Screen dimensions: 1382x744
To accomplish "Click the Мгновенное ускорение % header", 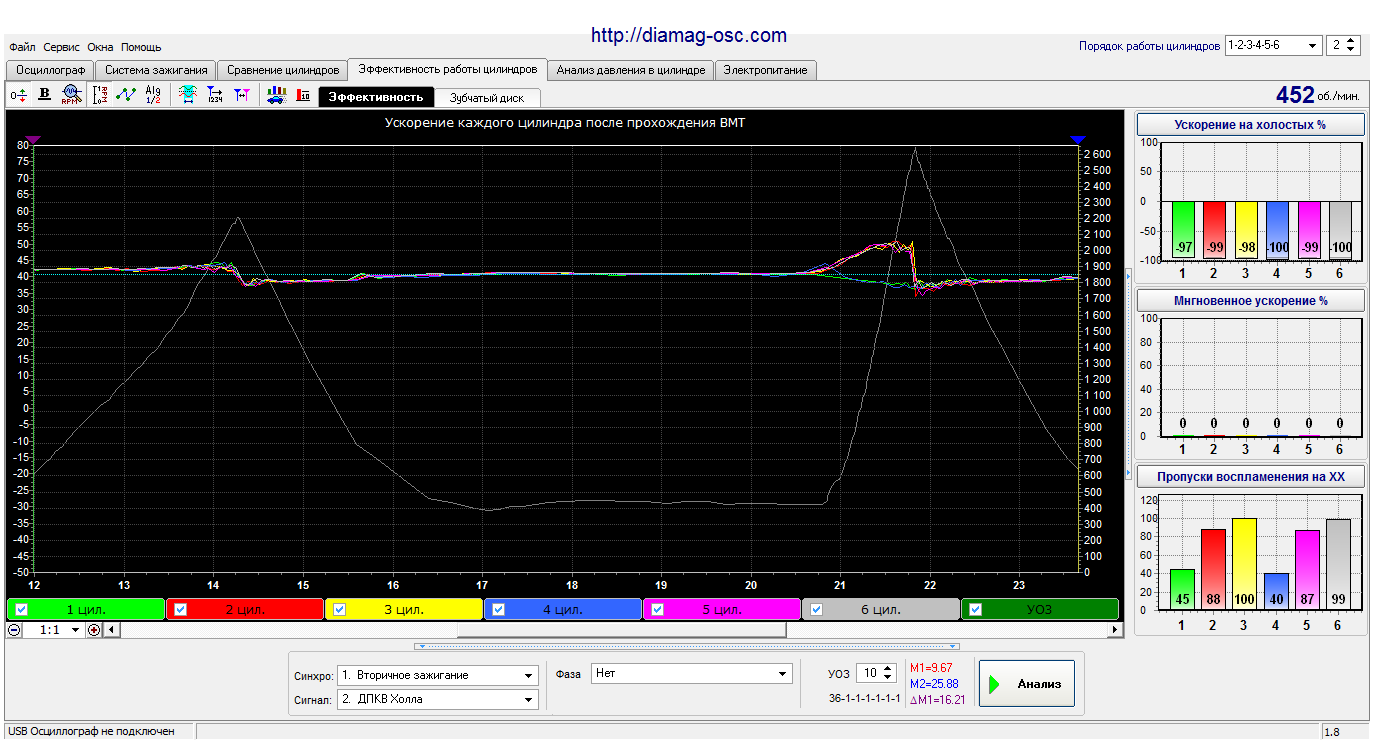I will [x=1250, y=300].
